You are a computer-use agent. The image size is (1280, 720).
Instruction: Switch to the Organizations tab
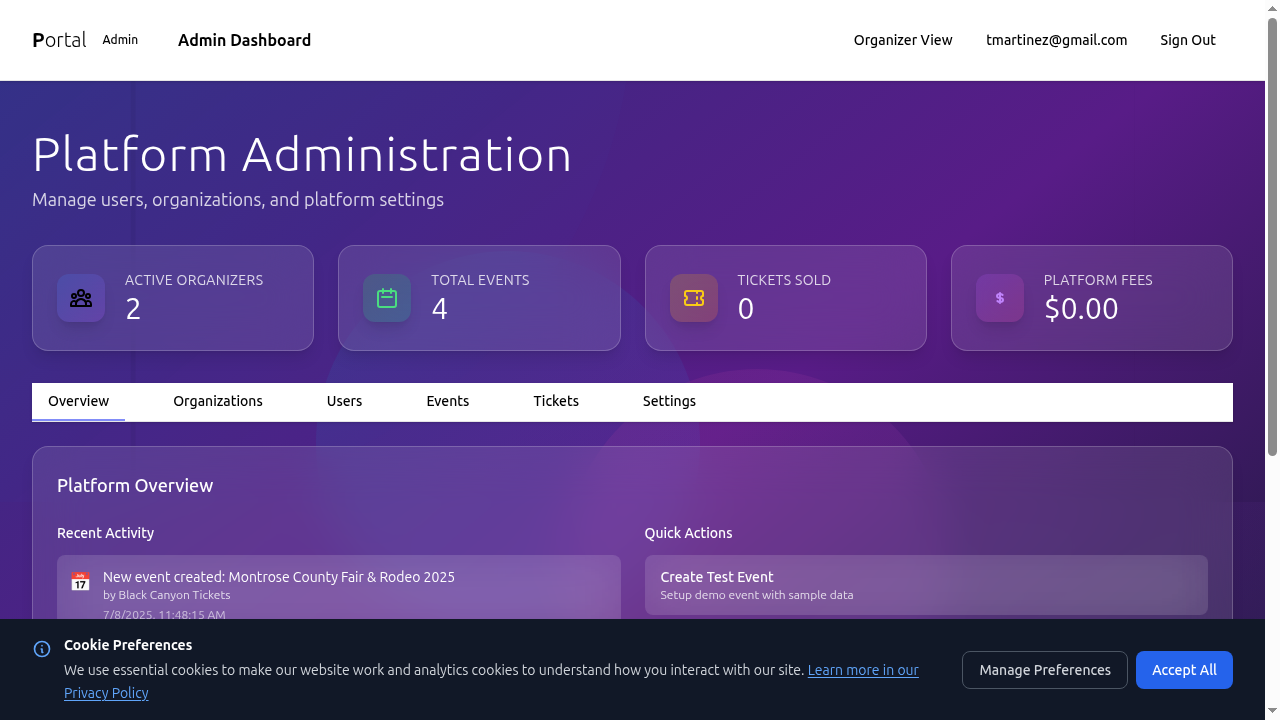[218, 401]
